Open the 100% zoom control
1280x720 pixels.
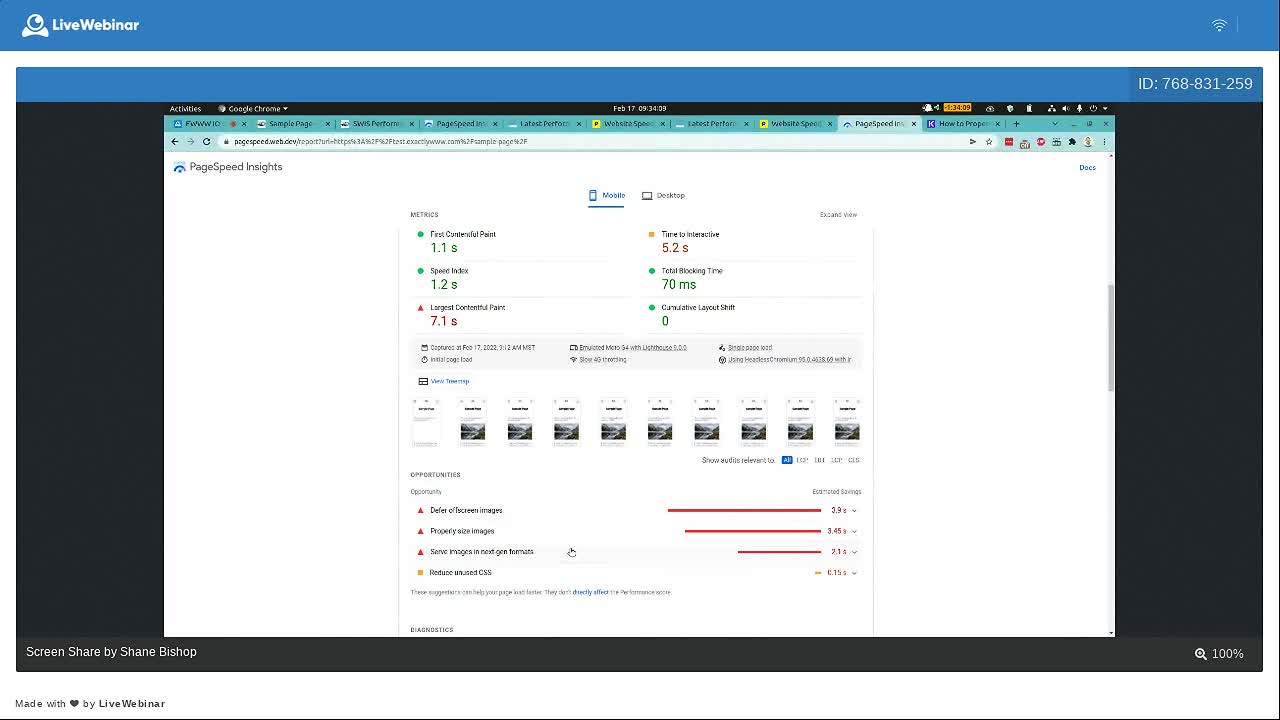[1219, 653]
